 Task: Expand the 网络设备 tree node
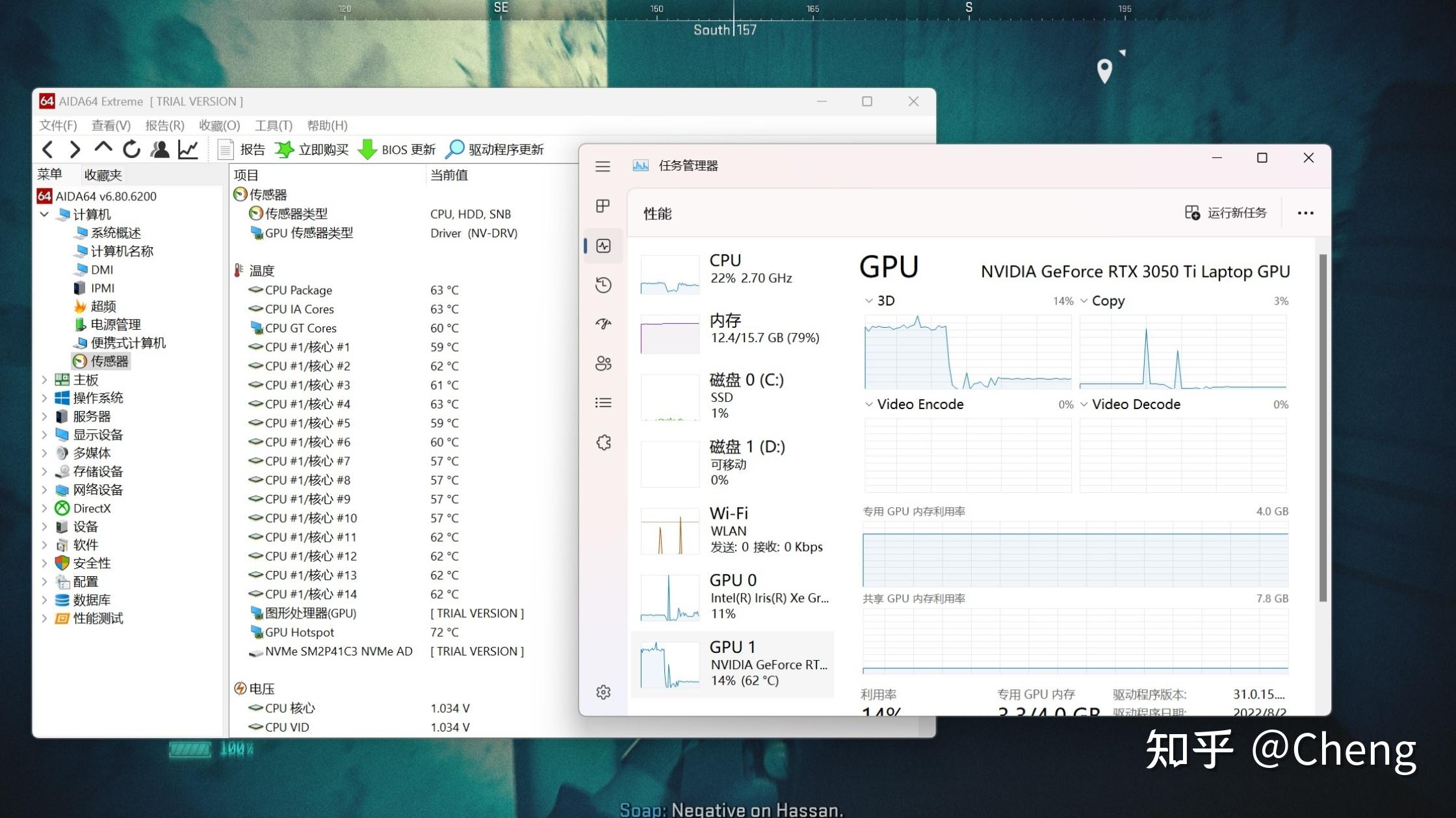click(x=44, y=490)
